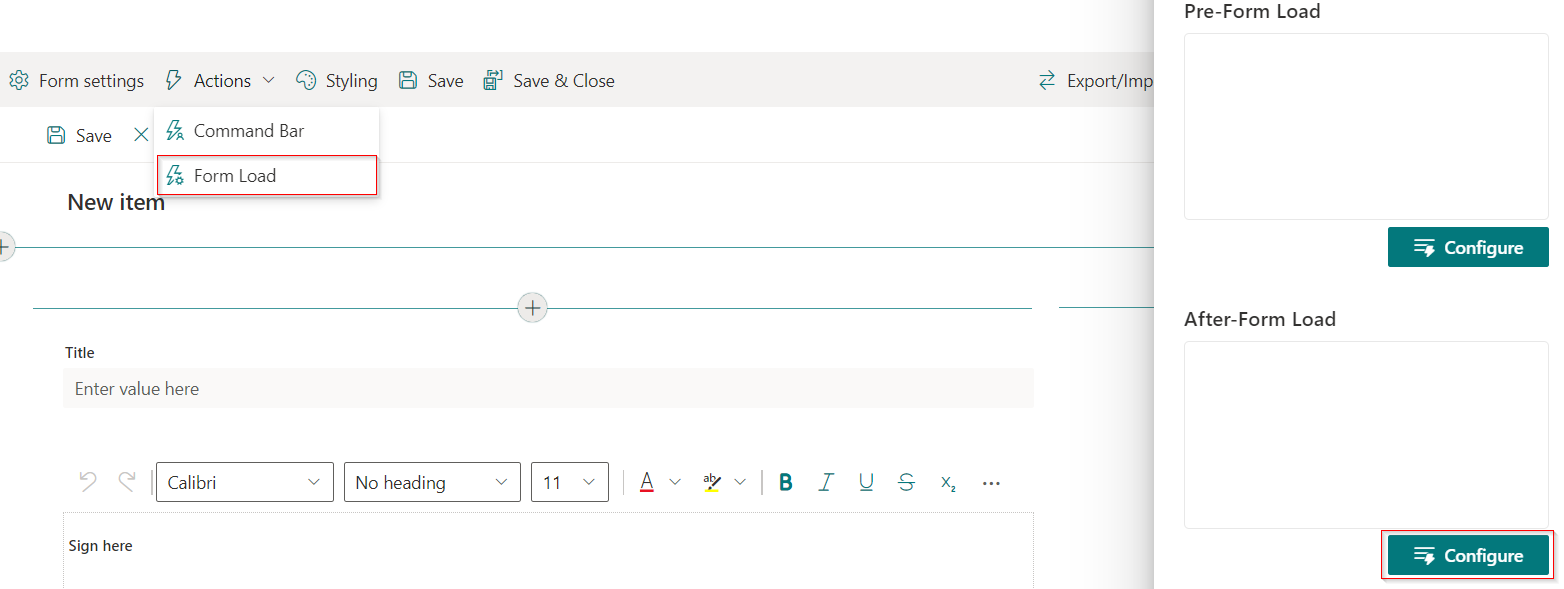
Task: Click the Title input field
Action: [x=547, y=389]
